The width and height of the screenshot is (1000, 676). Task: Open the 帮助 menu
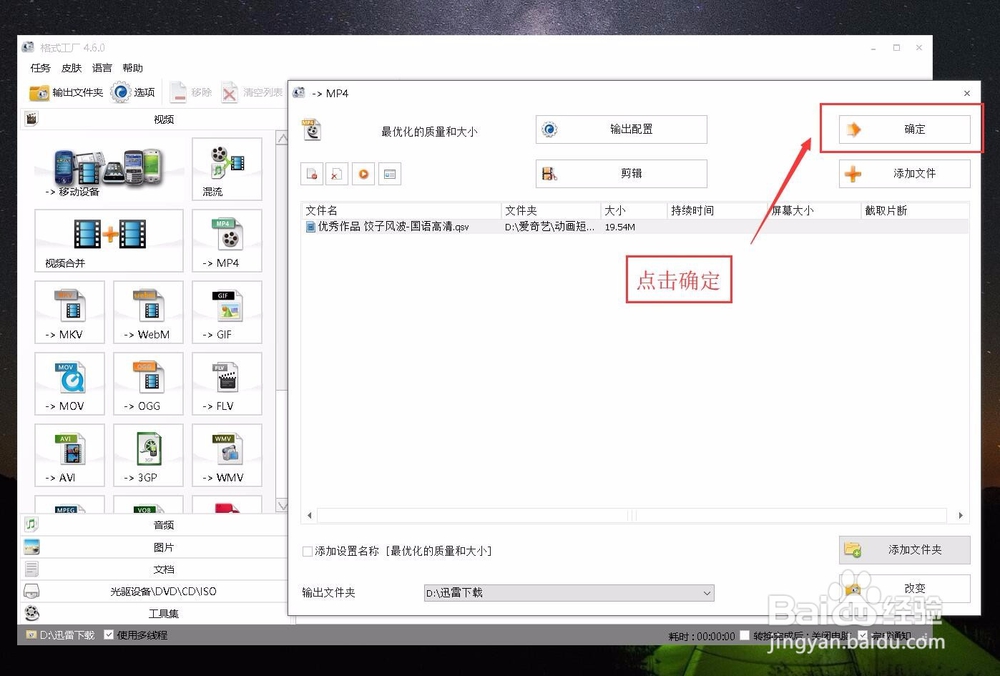click(132, 68)
